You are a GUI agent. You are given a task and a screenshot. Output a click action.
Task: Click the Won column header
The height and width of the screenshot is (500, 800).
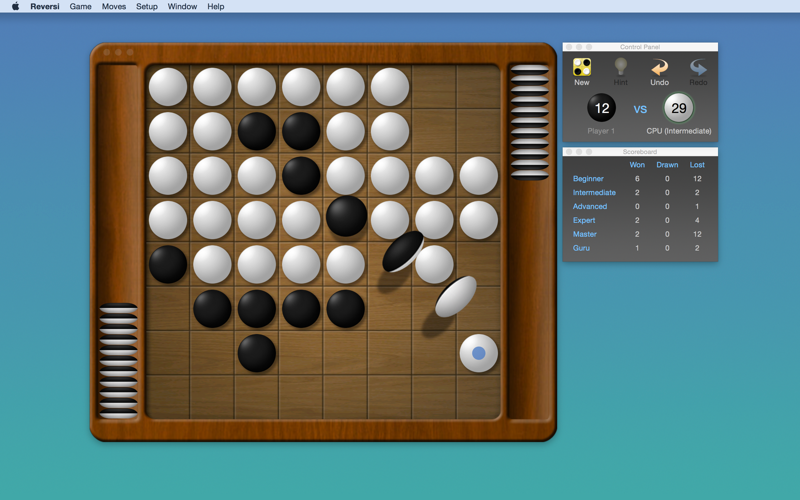[x=637, y=165]
